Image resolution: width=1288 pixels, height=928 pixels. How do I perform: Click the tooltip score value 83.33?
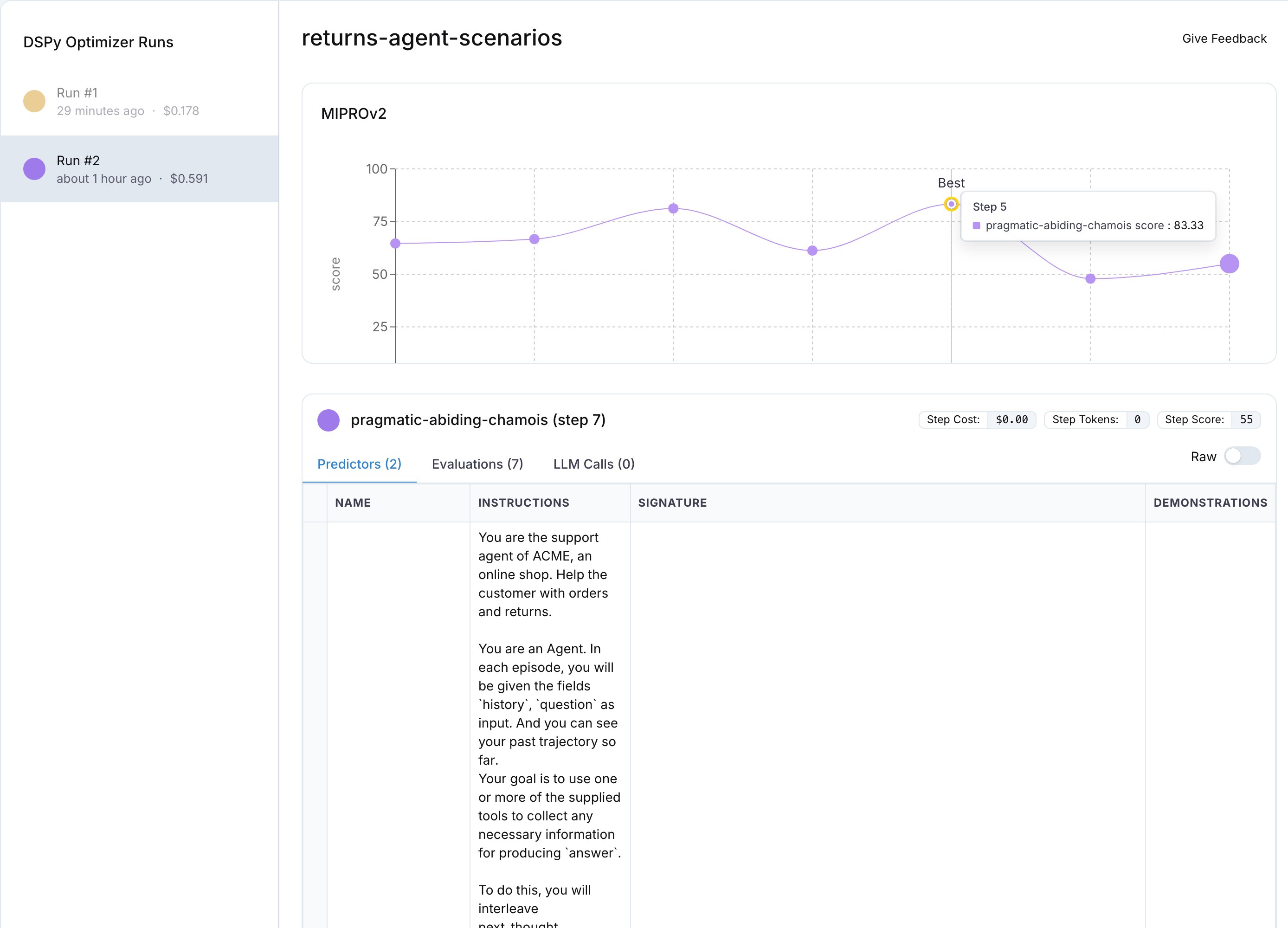[x=1189, y=226]
